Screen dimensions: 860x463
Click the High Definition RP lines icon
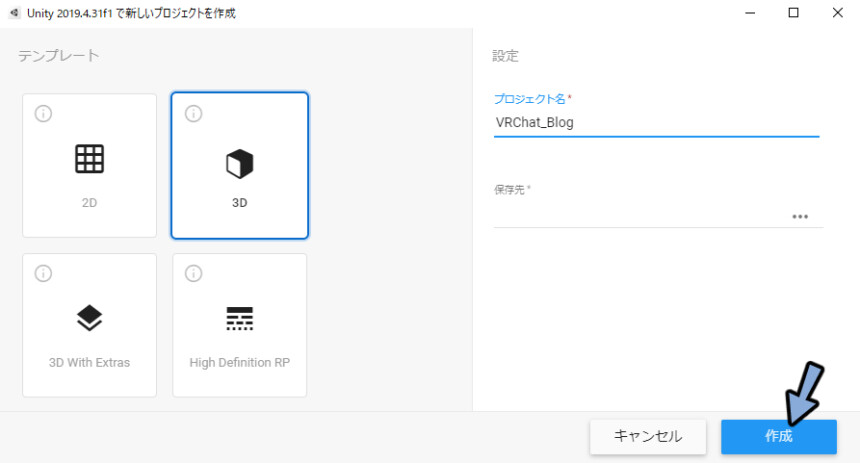pos(240,319)
